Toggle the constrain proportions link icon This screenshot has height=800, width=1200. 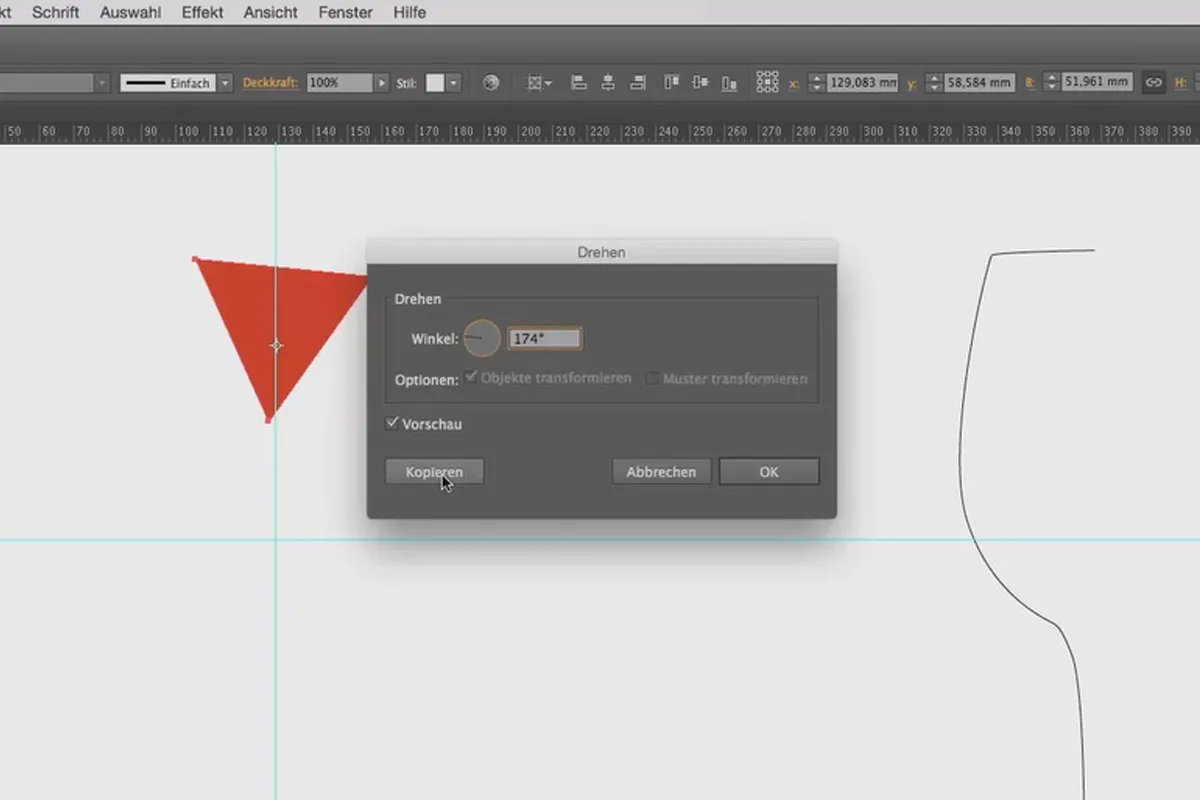click(1153, 83)
